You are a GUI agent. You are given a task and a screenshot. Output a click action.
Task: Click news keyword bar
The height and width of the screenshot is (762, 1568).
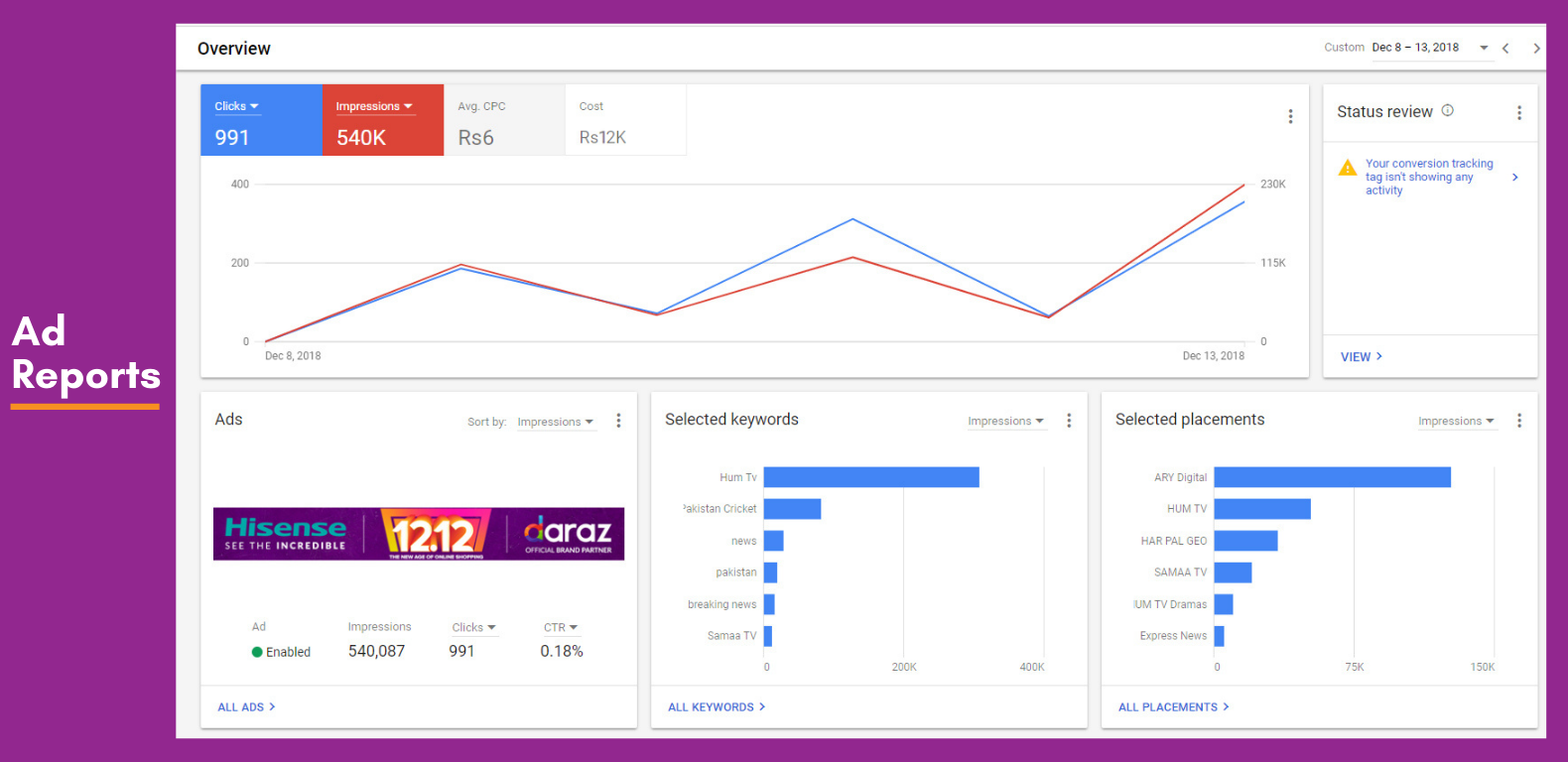[774, 541]
